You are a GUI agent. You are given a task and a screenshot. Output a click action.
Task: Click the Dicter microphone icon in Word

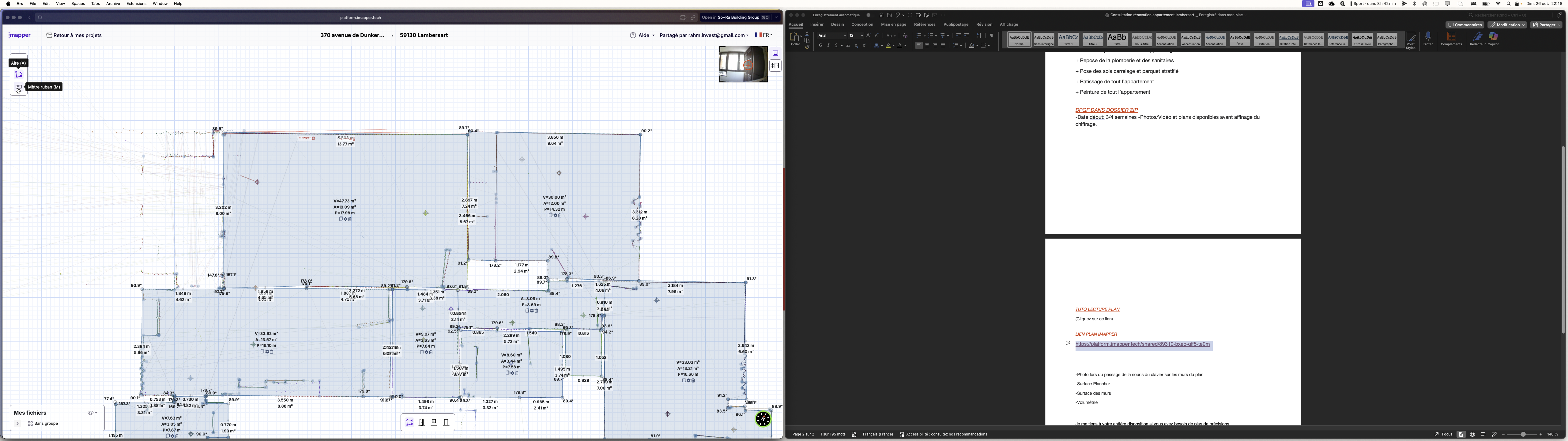(1428, 36)
